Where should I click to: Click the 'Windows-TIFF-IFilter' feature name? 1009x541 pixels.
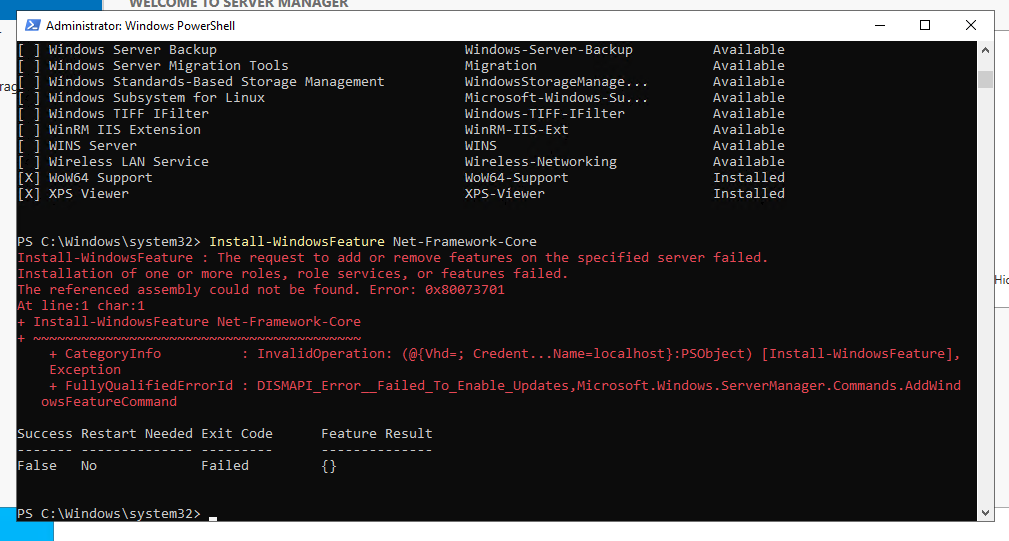[x=544, y=114]
